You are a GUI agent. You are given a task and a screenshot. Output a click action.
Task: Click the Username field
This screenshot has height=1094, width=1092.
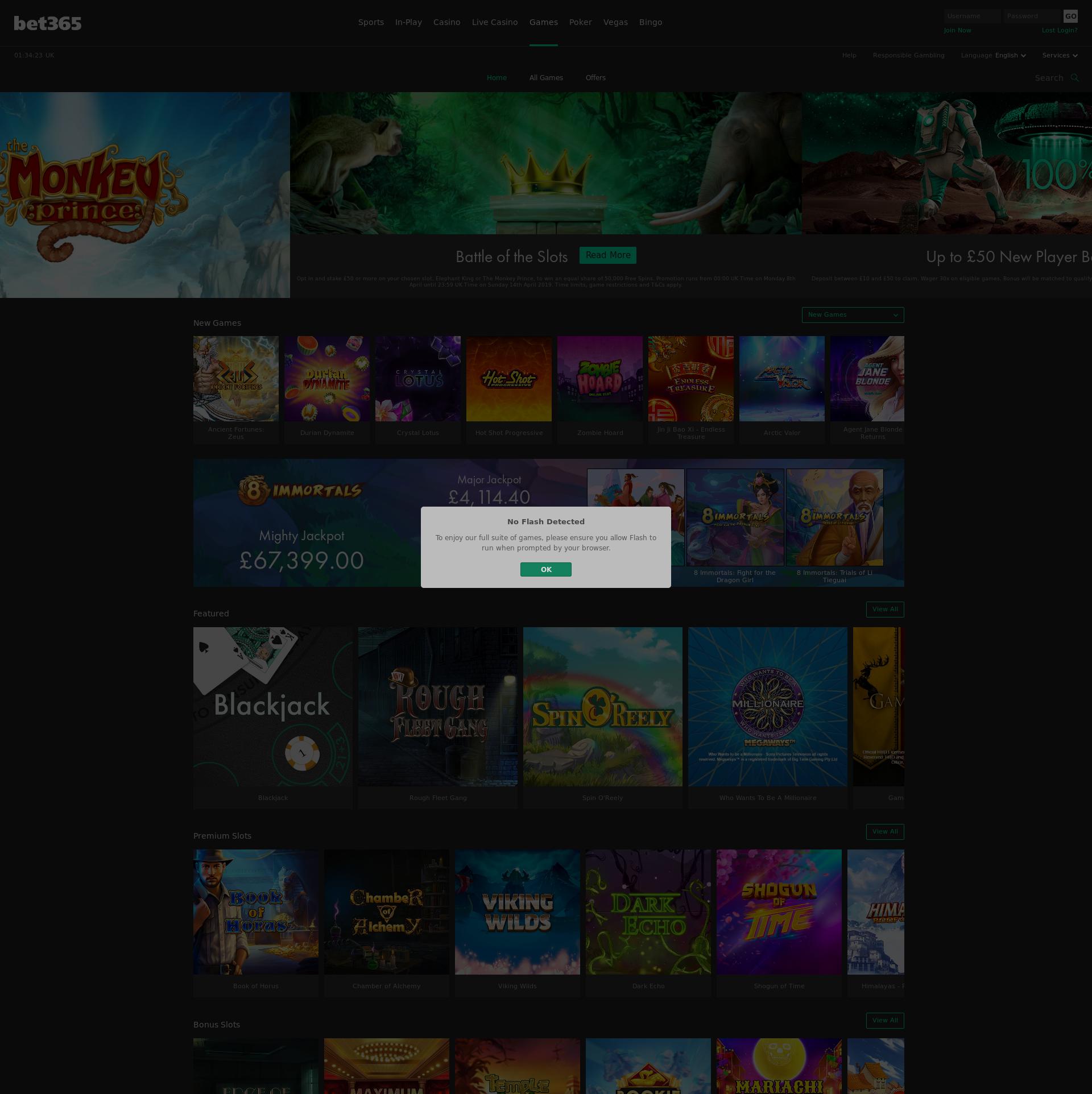(972, 16)
